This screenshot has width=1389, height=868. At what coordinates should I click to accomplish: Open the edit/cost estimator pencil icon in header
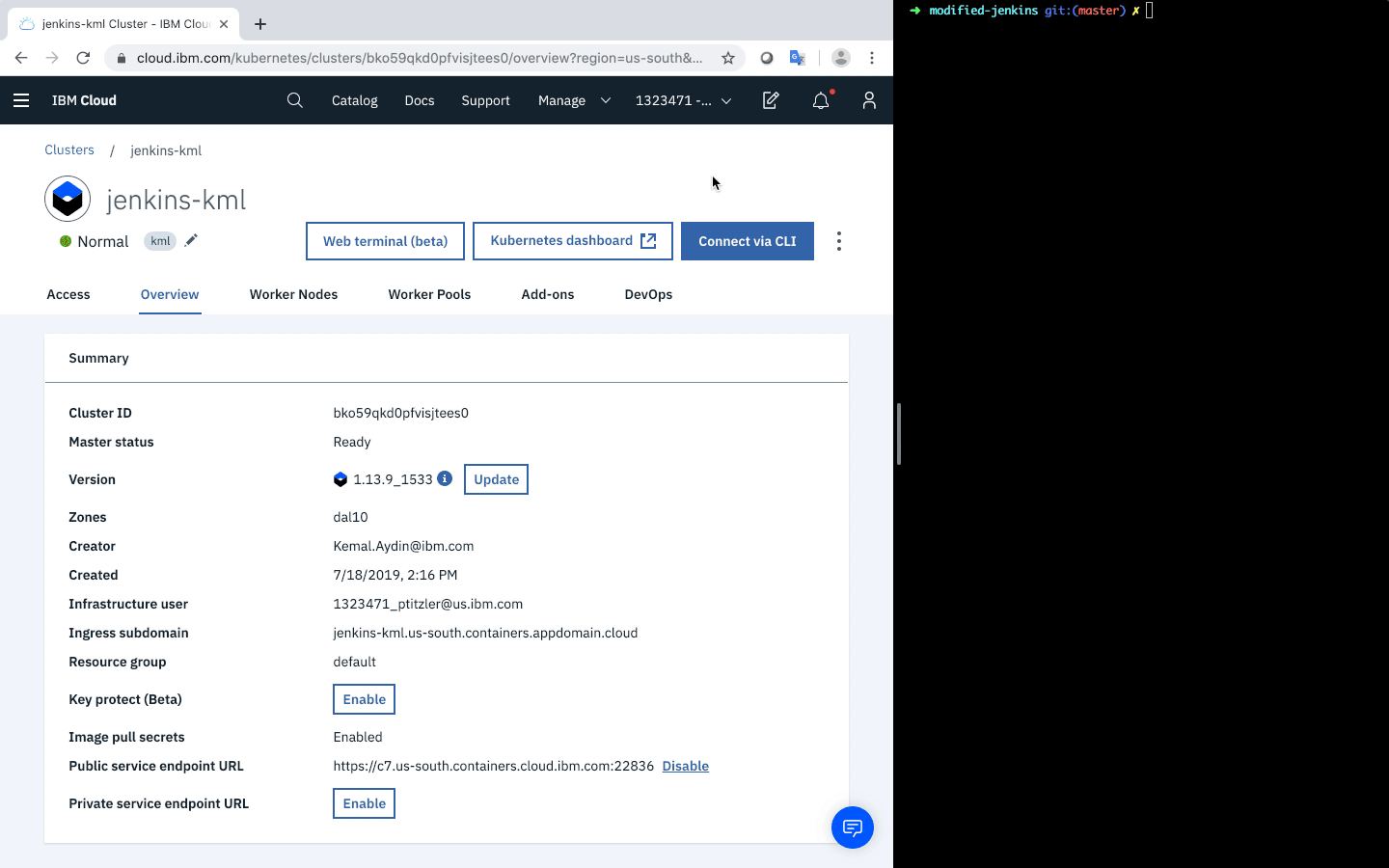click(771, 100)
